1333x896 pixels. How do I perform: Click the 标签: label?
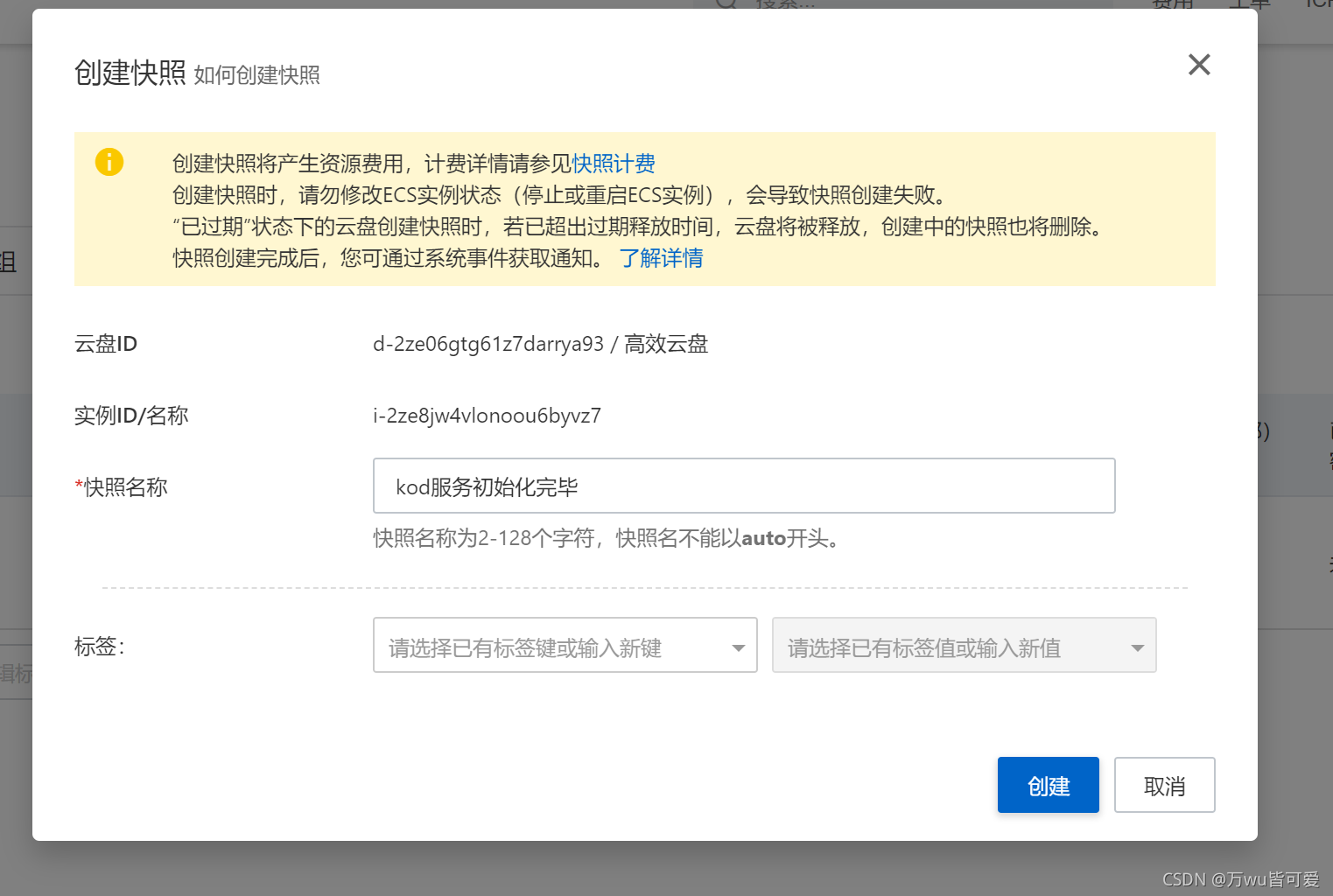pos(100,647)
